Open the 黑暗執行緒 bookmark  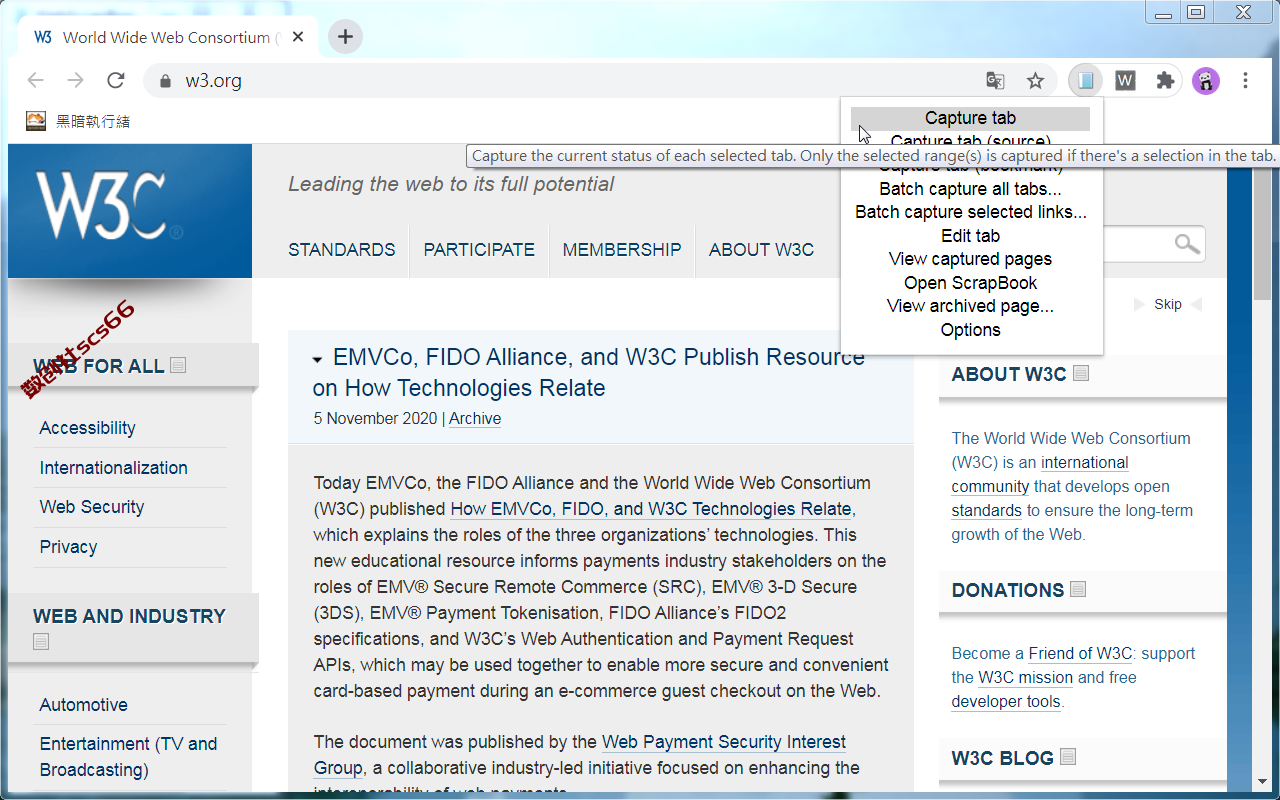coord(78,121)
